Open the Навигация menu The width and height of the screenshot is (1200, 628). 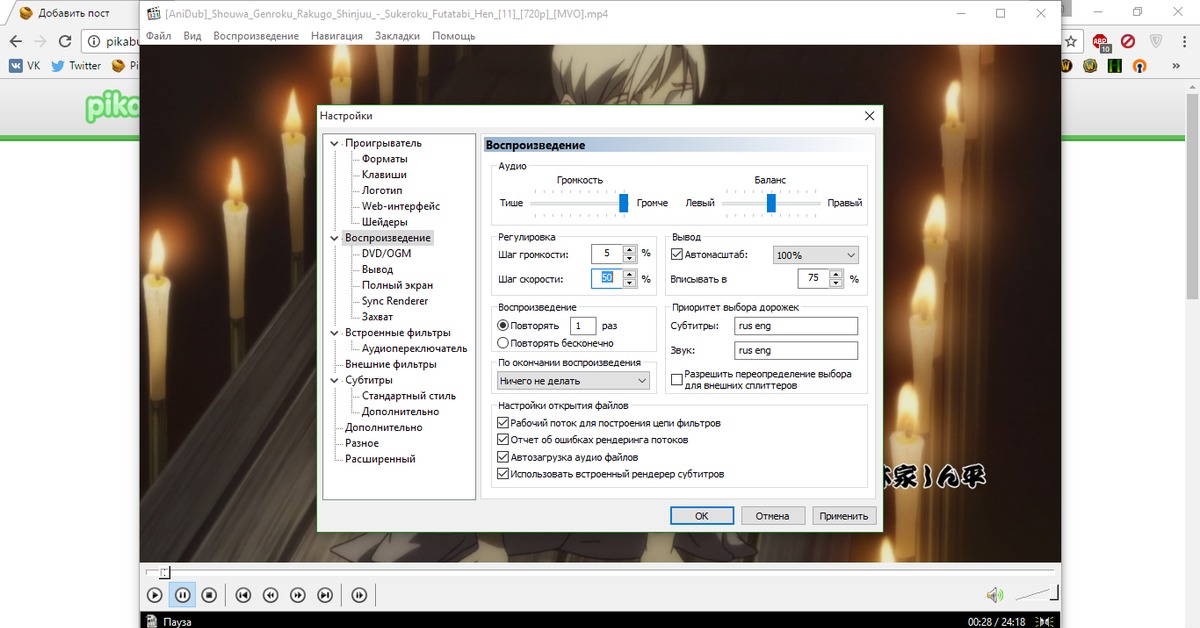(337, 36)
